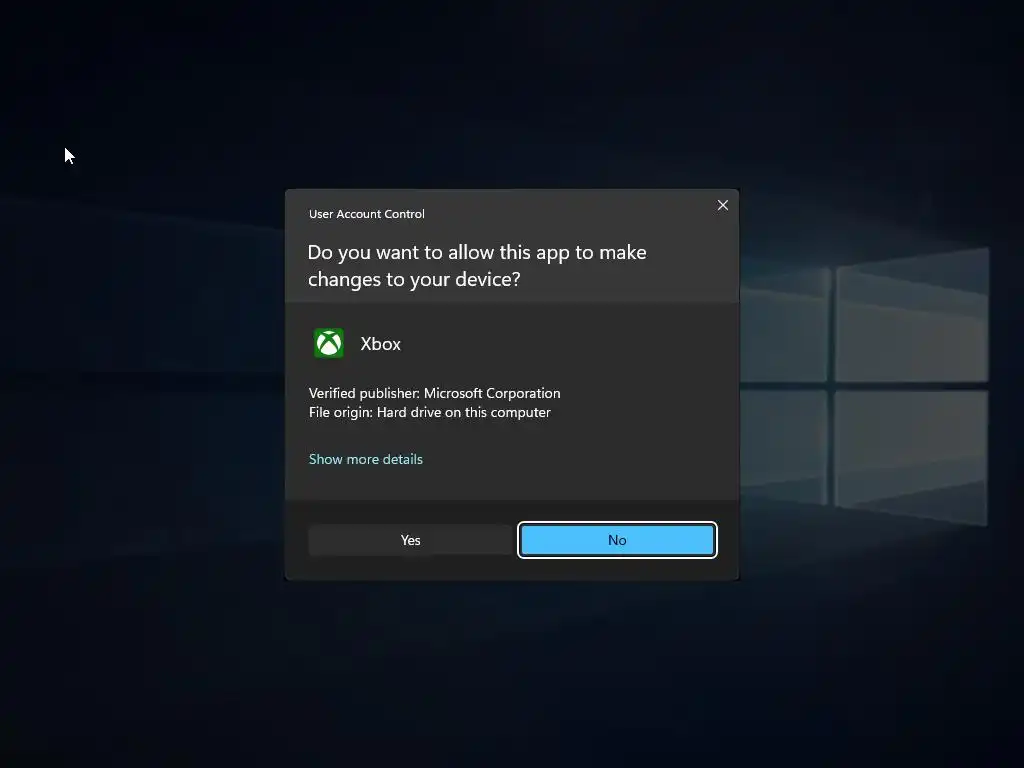Close the User Account Control dialog
1024x768 pixels.
722,205
